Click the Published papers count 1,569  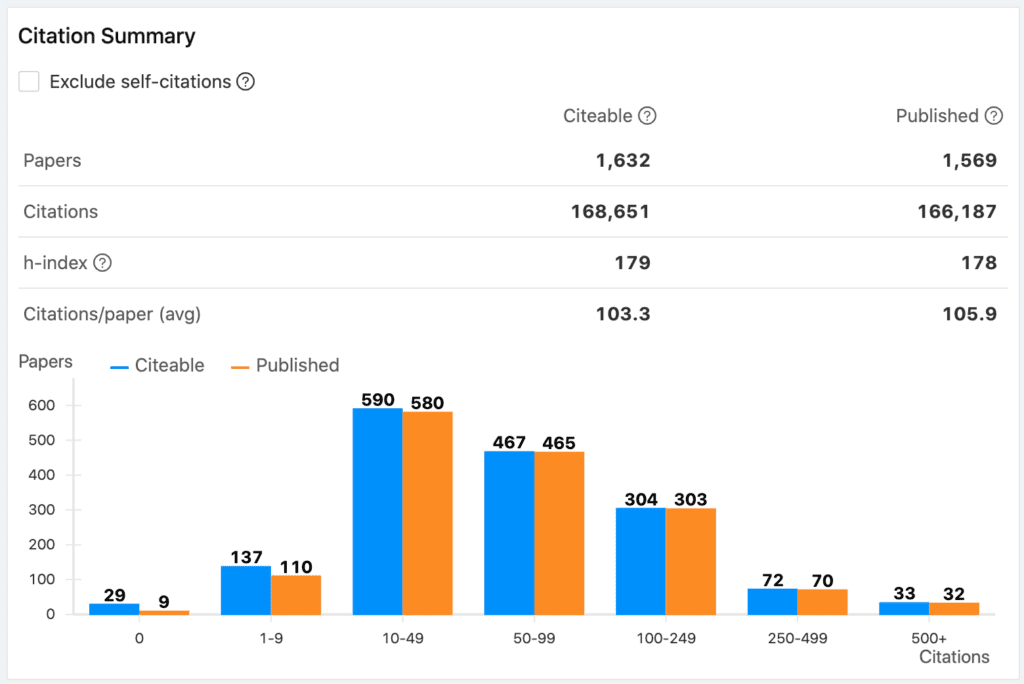(969, 161)
